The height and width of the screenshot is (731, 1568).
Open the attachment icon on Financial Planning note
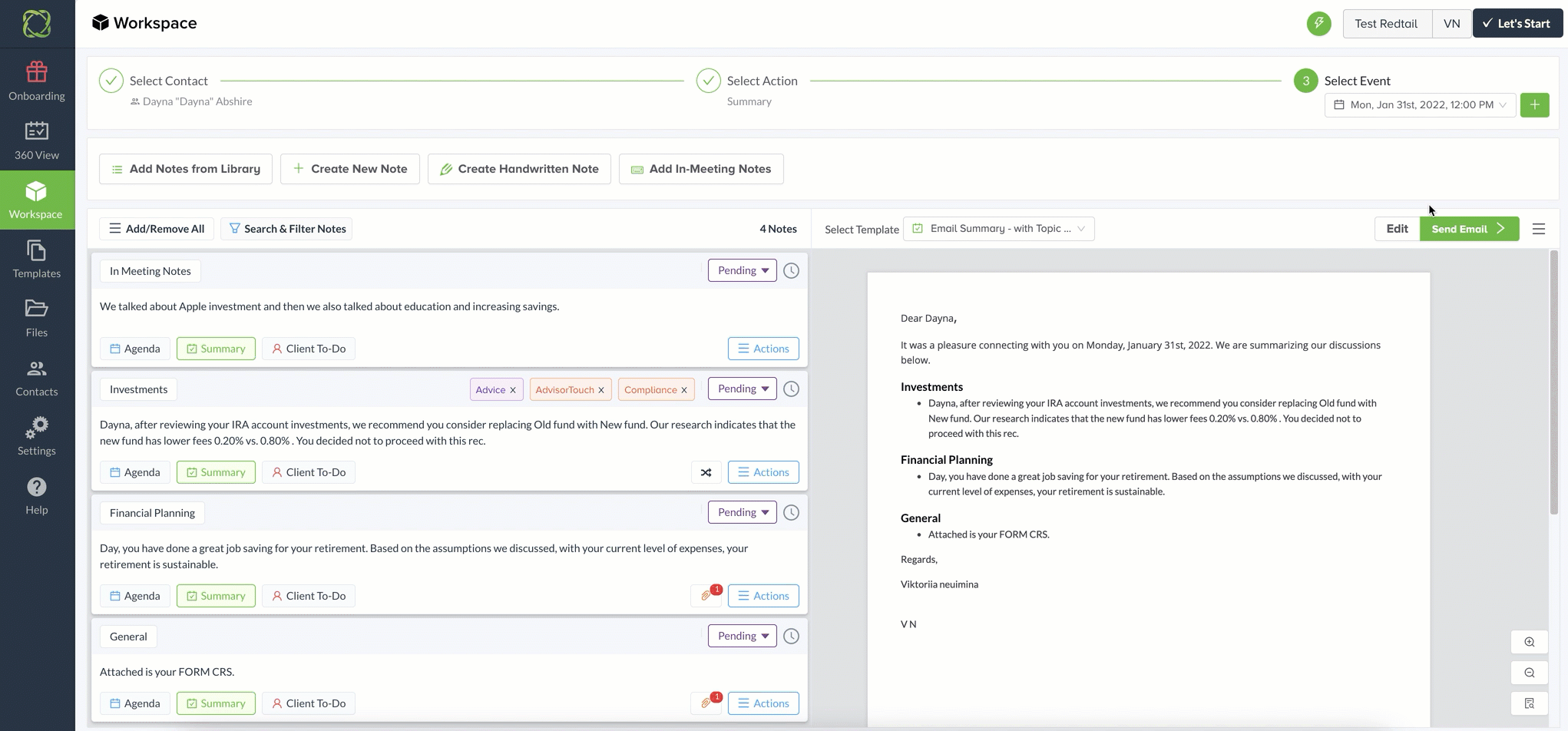pyautogui.click(x=706, y=596)
